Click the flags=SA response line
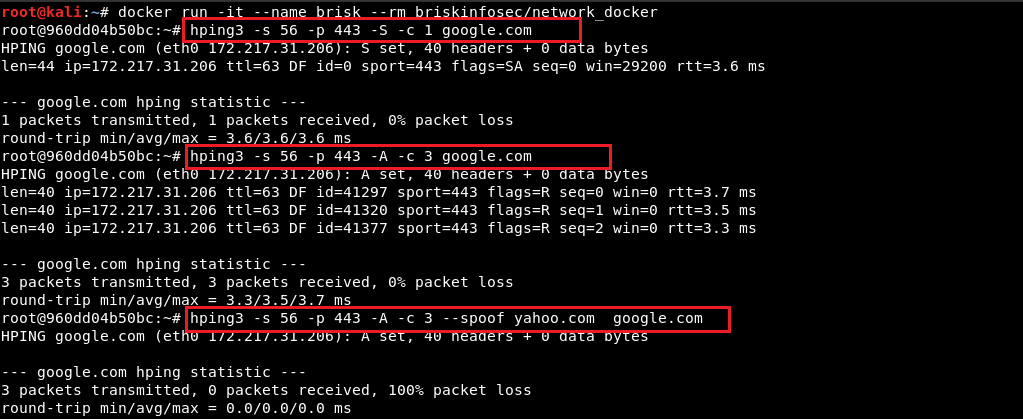The image size is (1023, 419). coord(383,67)
